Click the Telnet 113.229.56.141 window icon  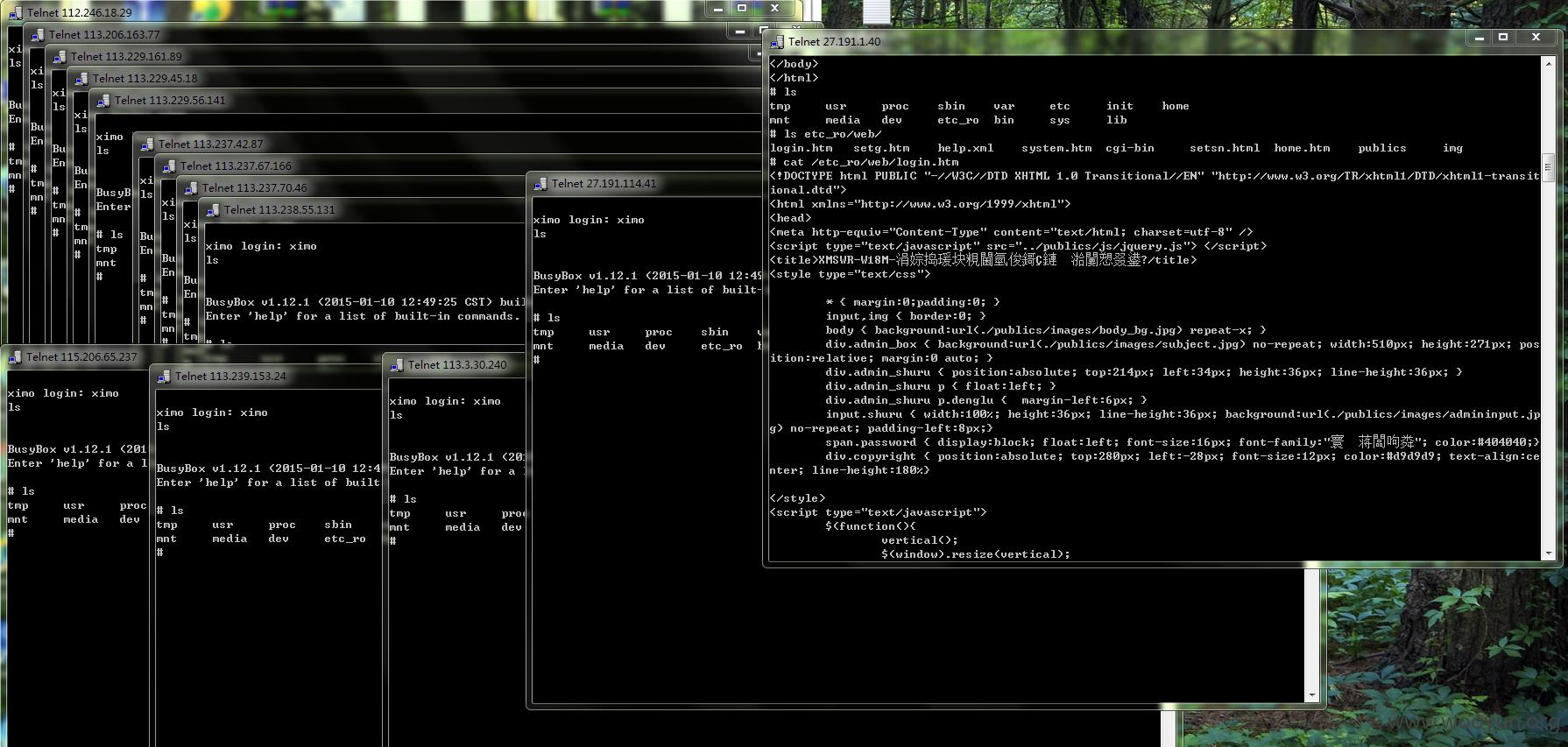coord(102,100)
